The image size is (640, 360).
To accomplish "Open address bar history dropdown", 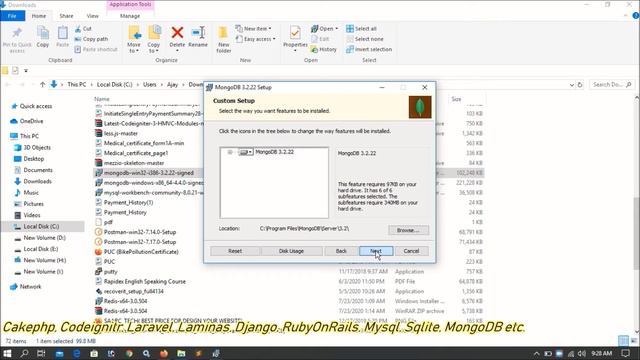I will (x=571, y=85).
